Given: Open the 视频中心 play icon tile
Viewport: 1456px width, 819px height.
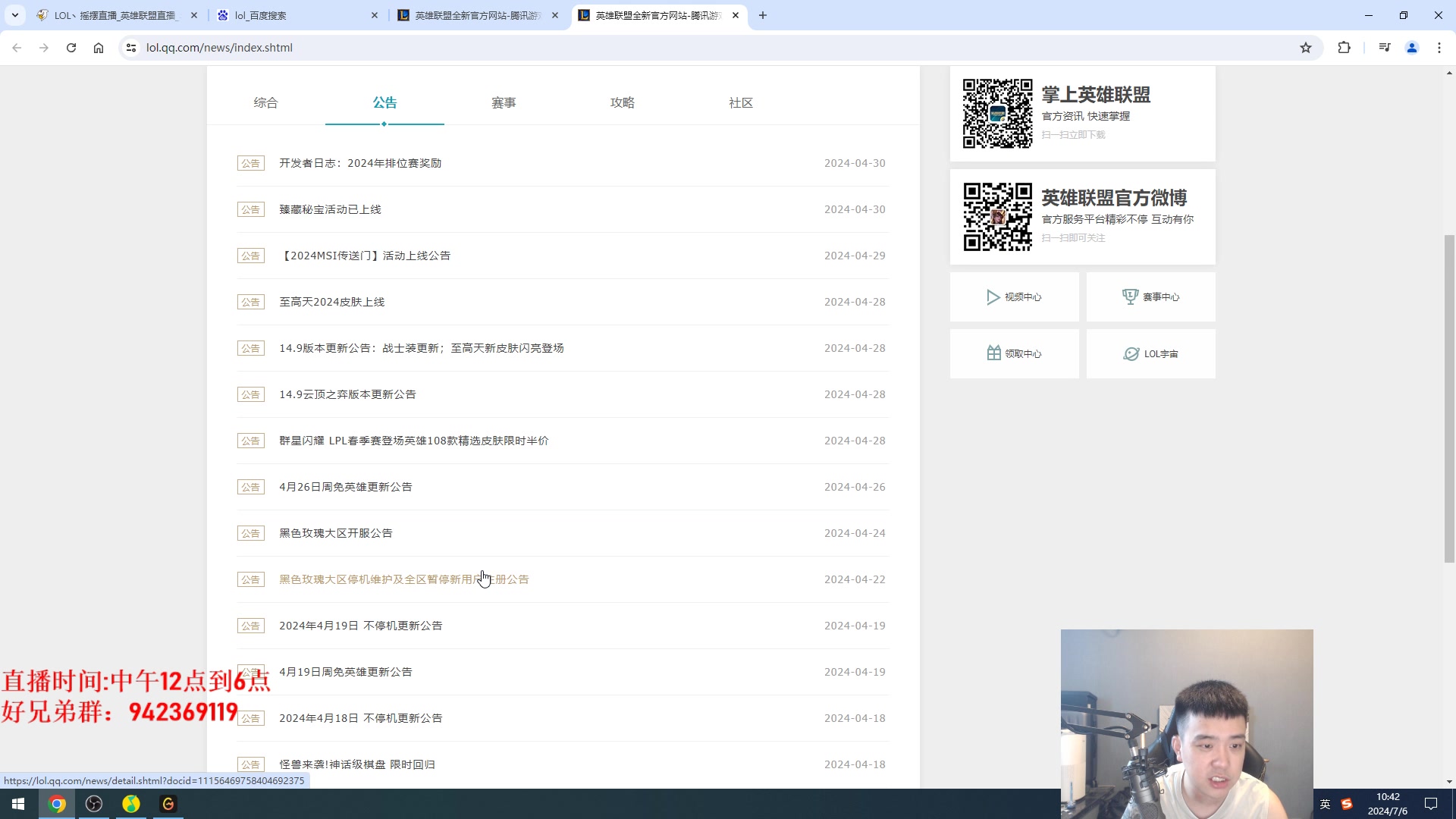Looking at the screenshot, I should click(1014, 297).
